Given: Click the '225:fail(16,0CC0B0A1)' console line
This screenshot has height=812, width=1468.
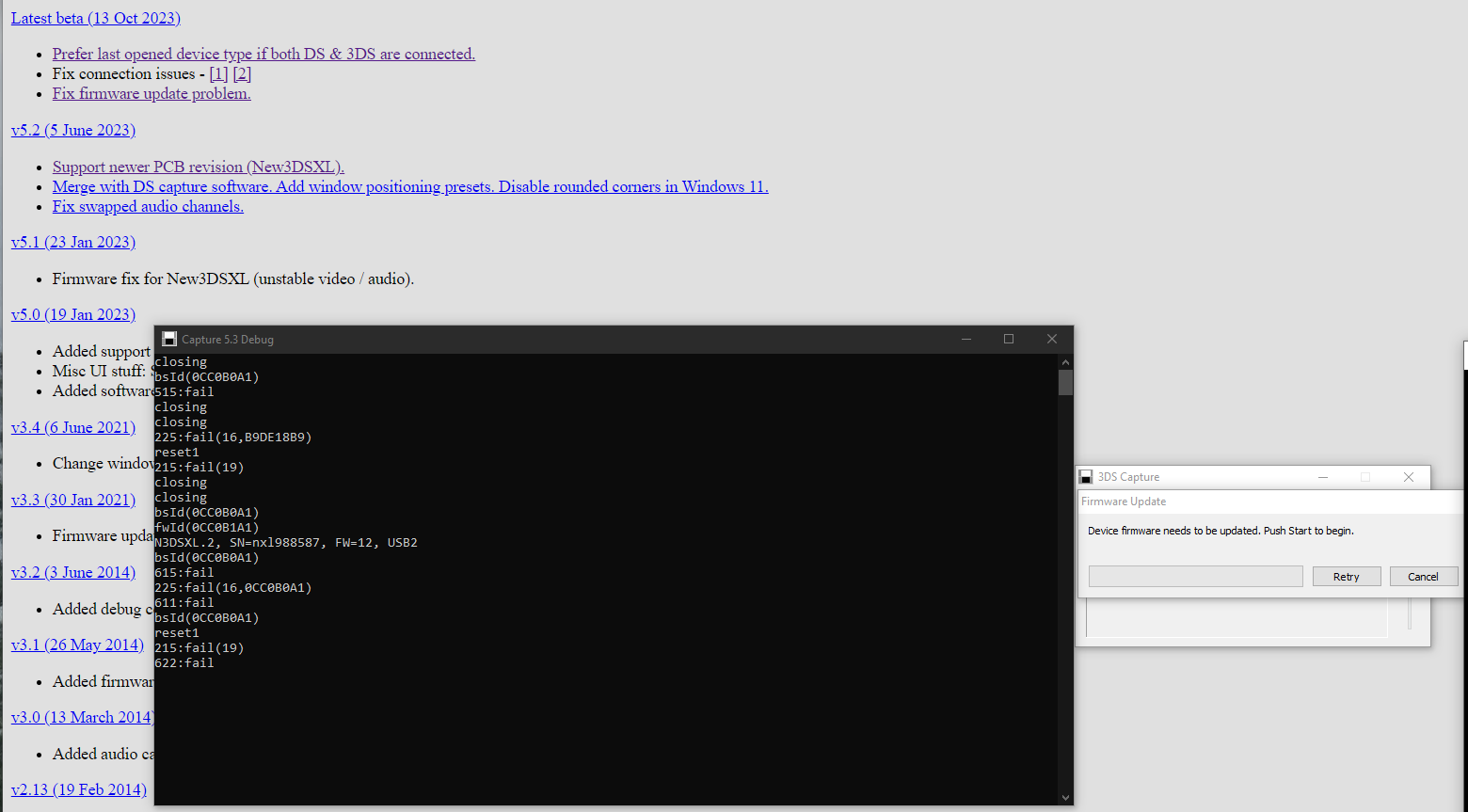Looking at the screenshot, I should (x=233, y=588).
